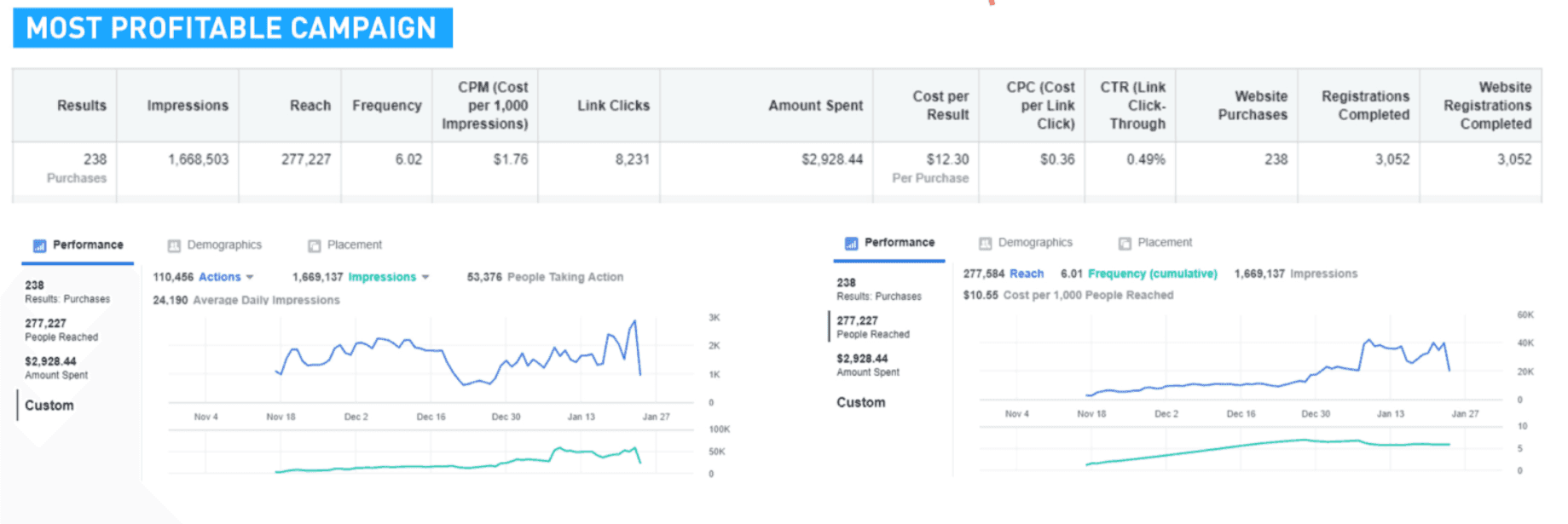The width and height of the screenshot is (1568, 524).
Task: Expand the Actions metric dropdown arrow
Action: click(250, 277)
